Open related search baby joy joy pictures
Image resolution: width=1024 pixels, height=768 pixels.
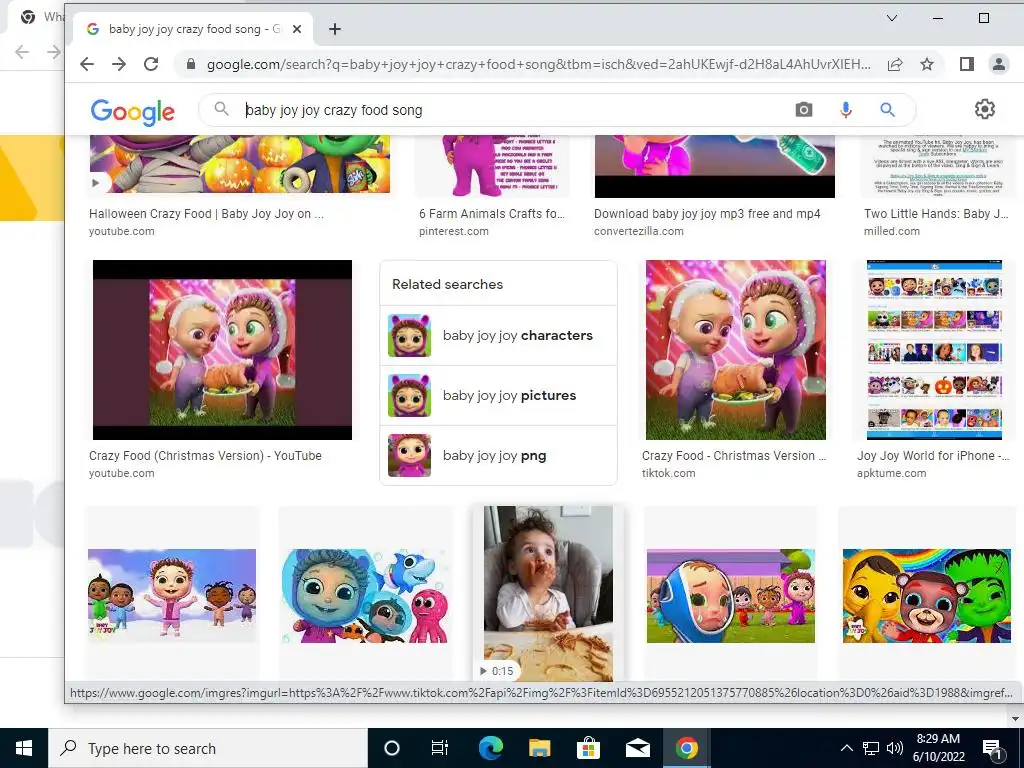pyautogui.click(x=498, y=396)
